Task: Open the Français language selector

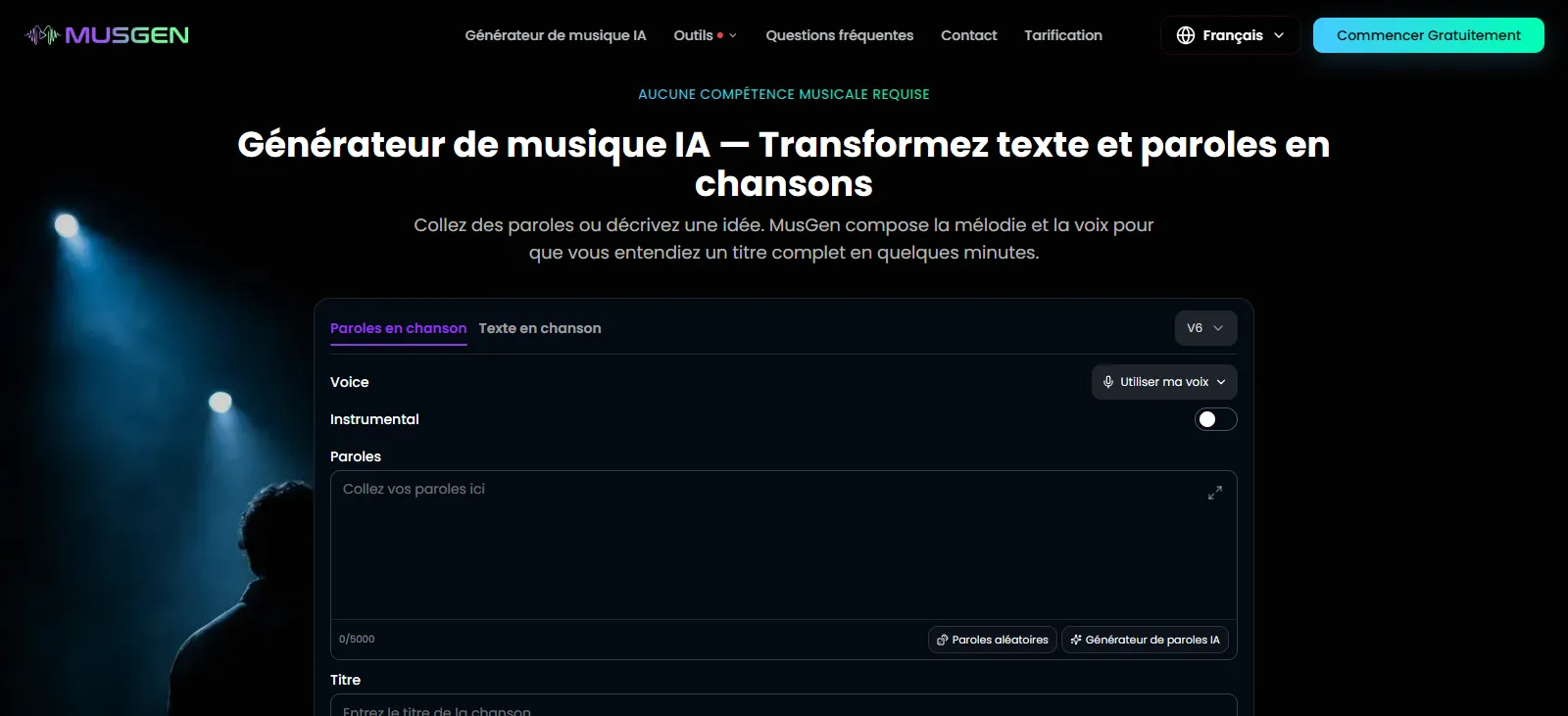Action: click(1231, 35)
